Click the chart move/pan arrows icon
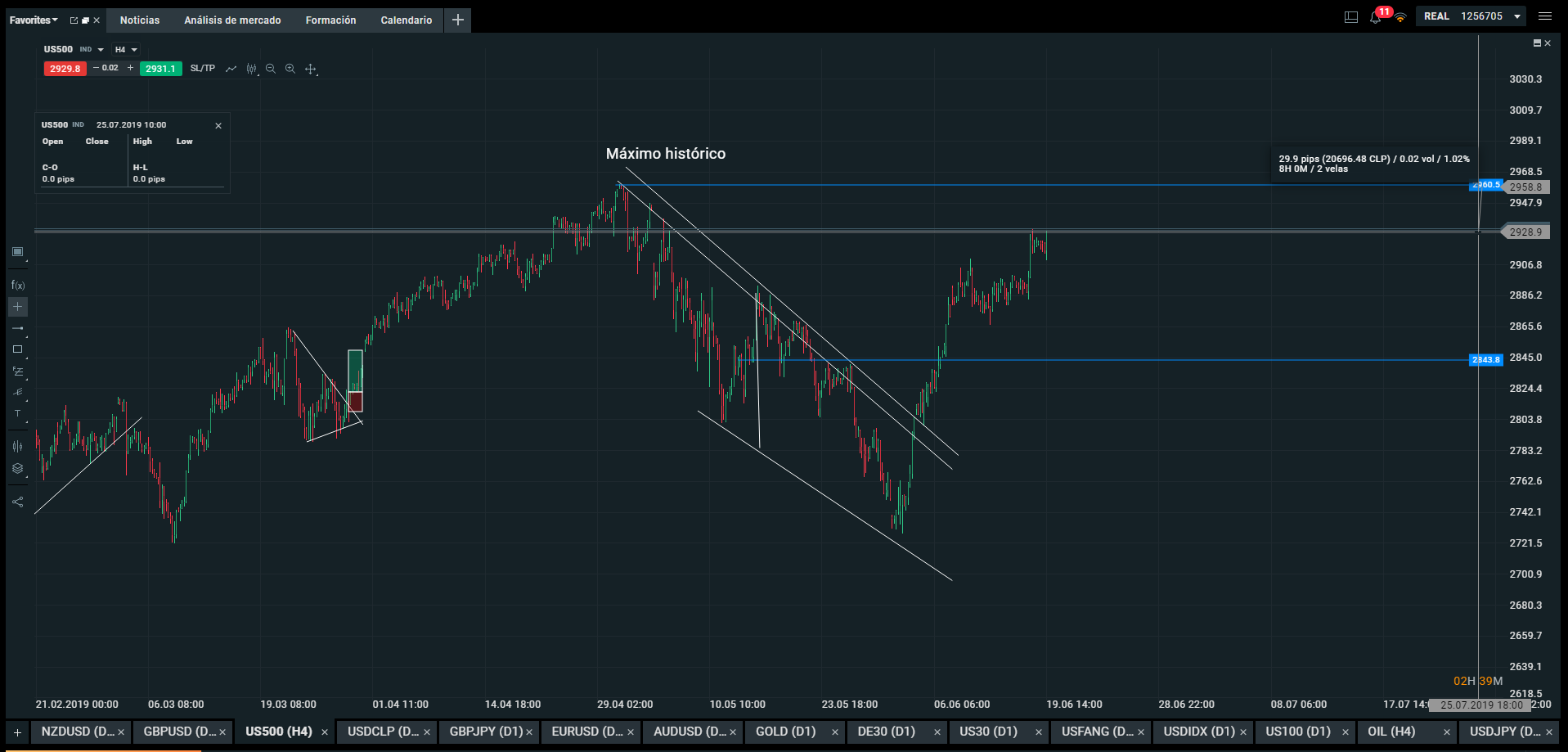The image size is (1568, 752). point(311,69)
